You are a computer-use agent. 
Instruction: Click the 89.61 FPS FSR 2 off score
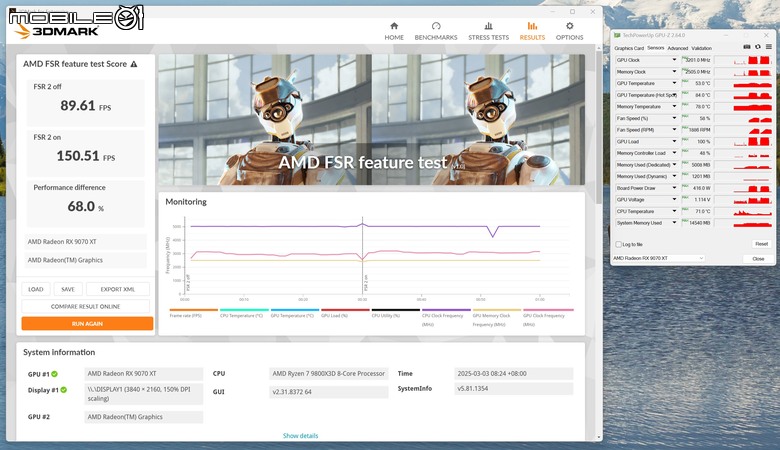tap(86, 105)
